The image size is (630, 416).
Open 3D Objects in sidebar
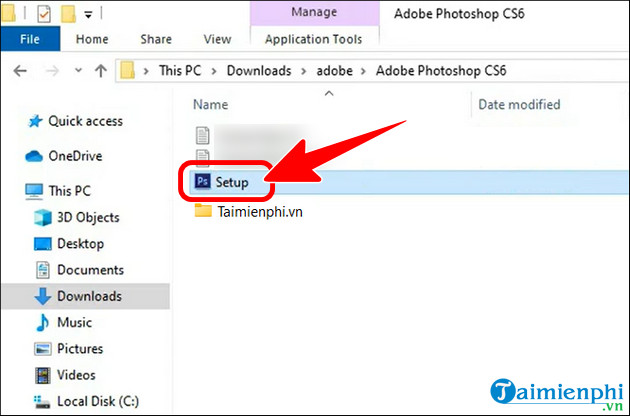click(88, 217)
